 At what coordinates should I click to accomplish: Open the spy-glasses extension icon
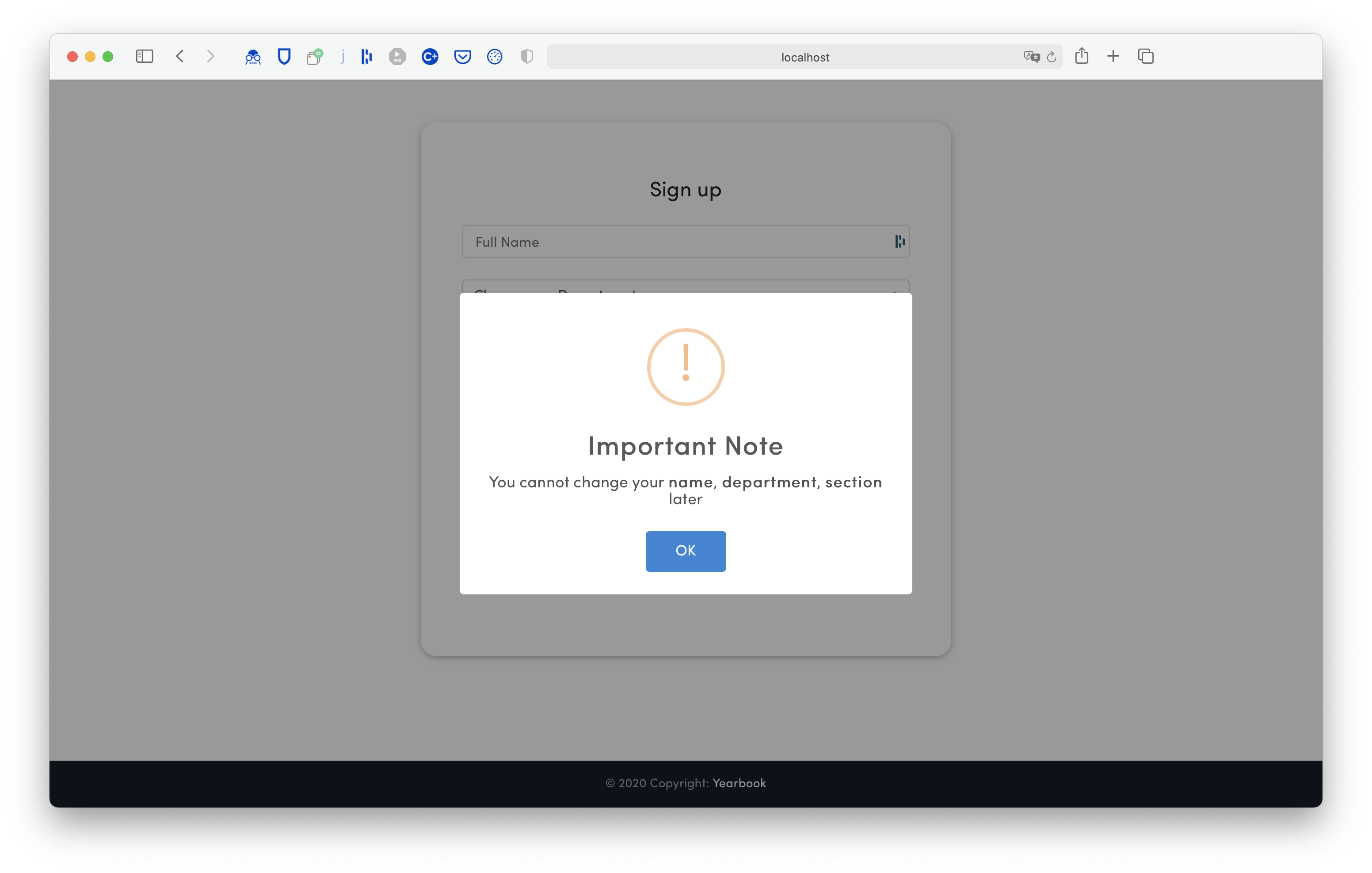252,57
